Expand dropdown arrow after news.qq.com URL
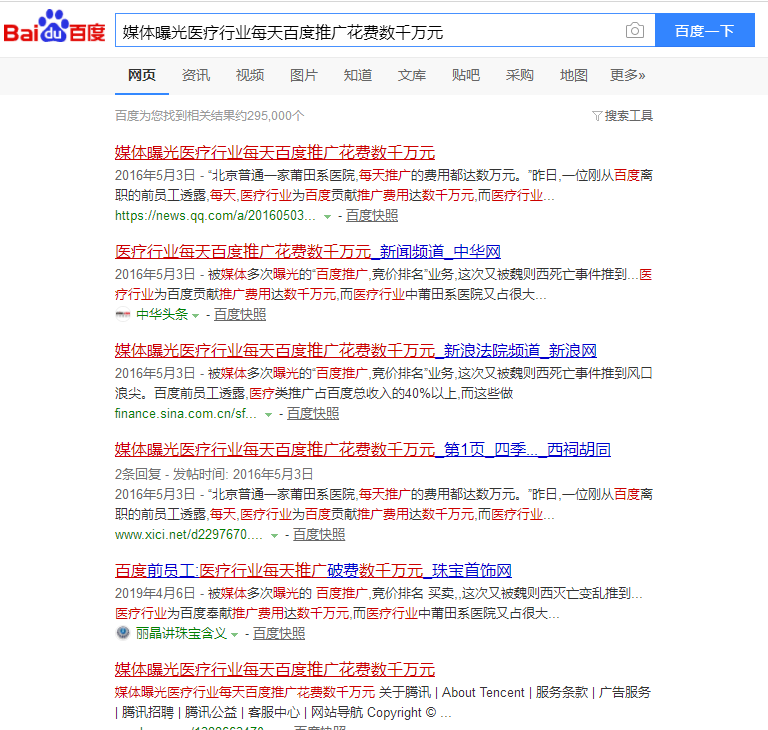 tap(327, 216)
